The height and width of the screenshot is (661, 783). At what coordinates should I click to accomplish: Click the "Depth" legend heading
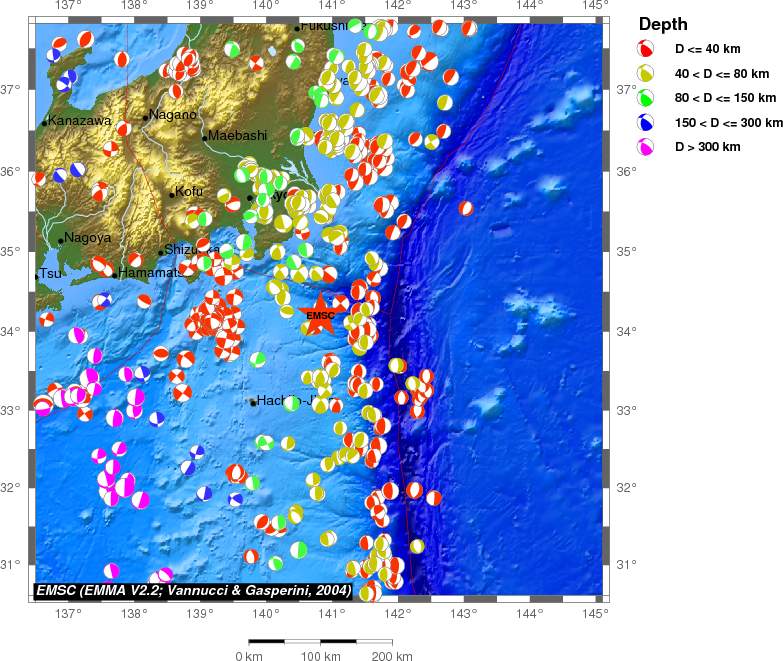pyautogui.click(x=662, y=24)
